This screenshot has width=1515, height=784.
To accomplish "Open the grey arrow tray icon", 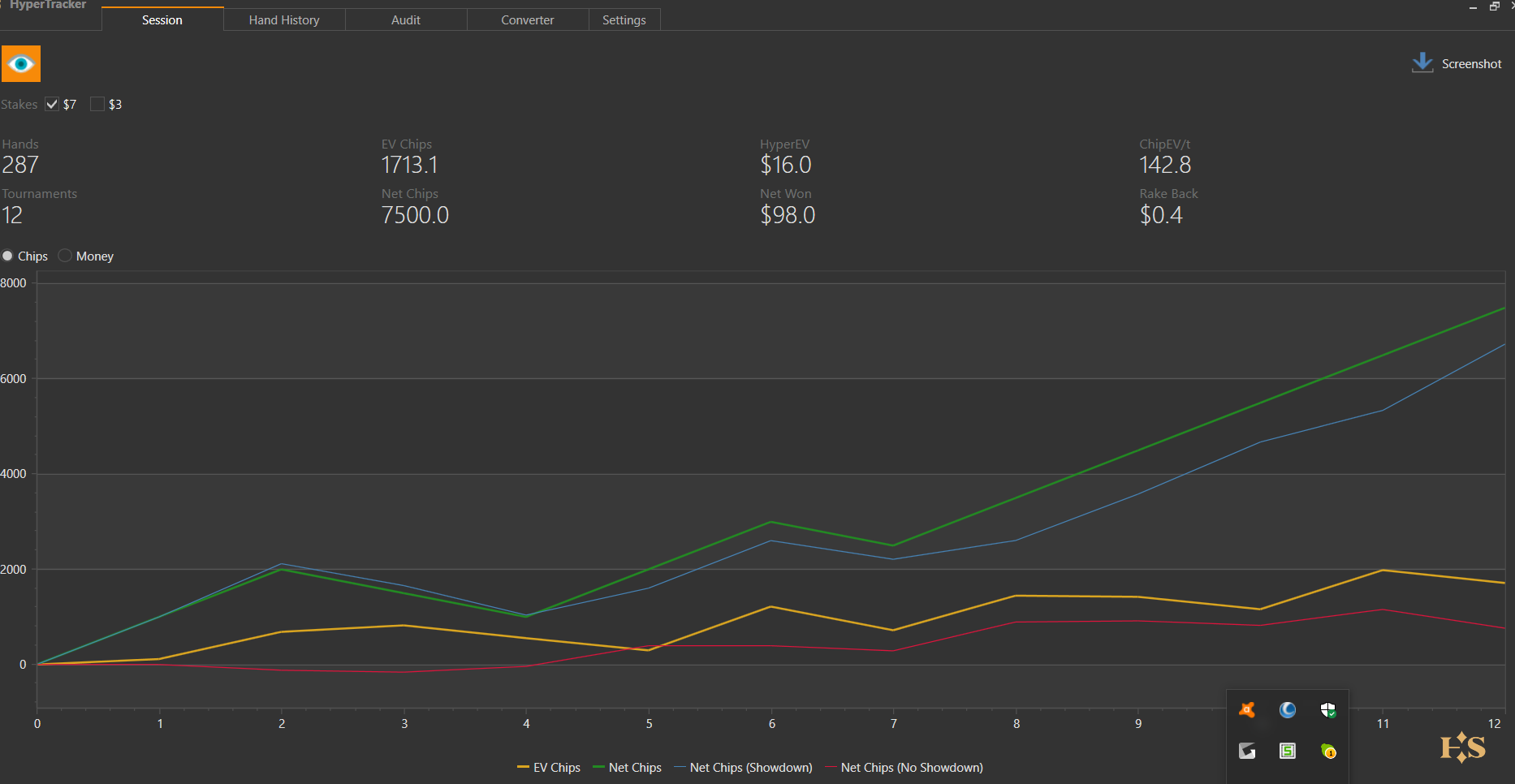I will tap(1247, 751).
